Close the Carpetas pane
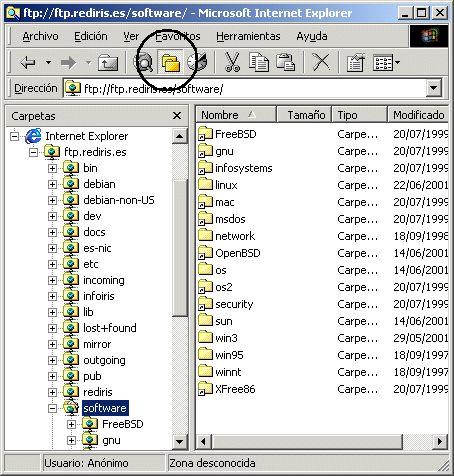 pyautogui.click(x=177, y=116)
